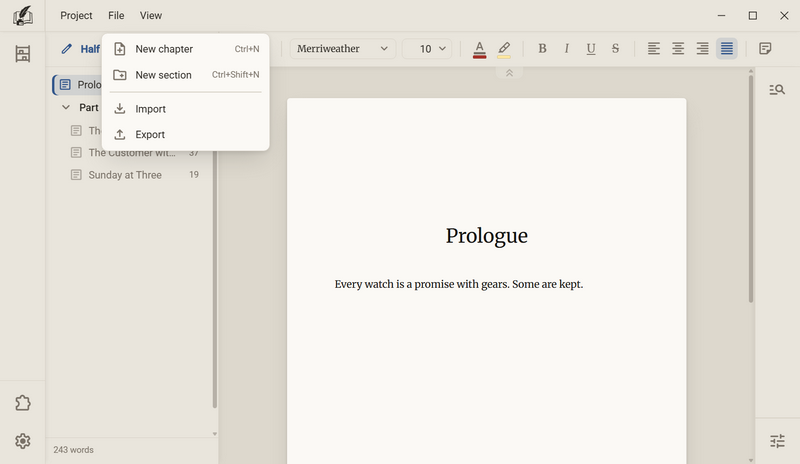Viewport: 800px width, 464px height.
Task: Open font size 10 dropdown
Action: click(x=427, y=49)
